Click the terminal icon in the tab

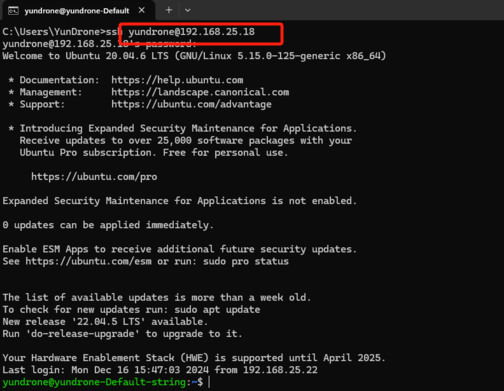[13, 11]
